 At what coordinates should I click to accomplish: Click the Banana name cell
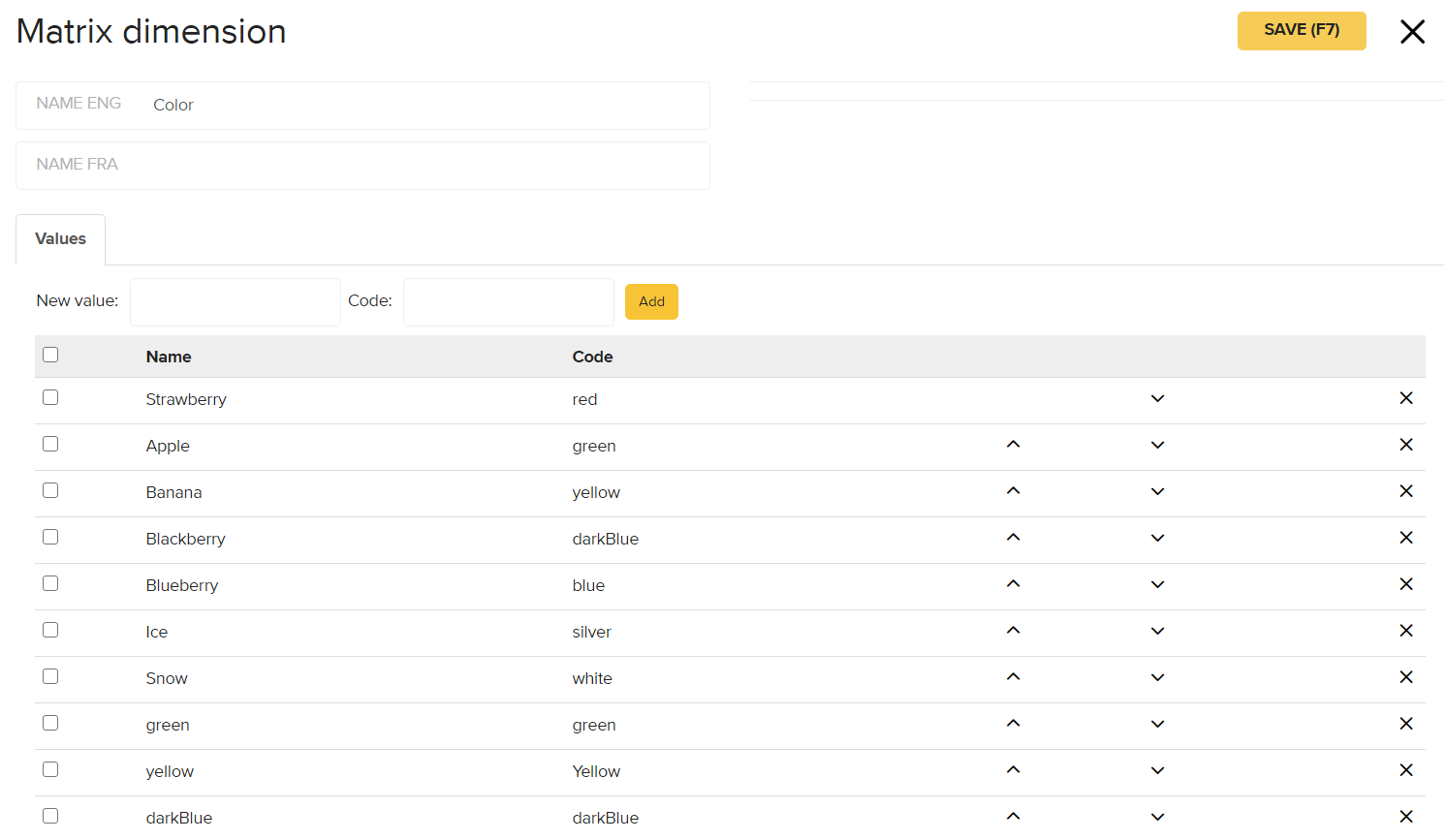[x=174, y=492]
